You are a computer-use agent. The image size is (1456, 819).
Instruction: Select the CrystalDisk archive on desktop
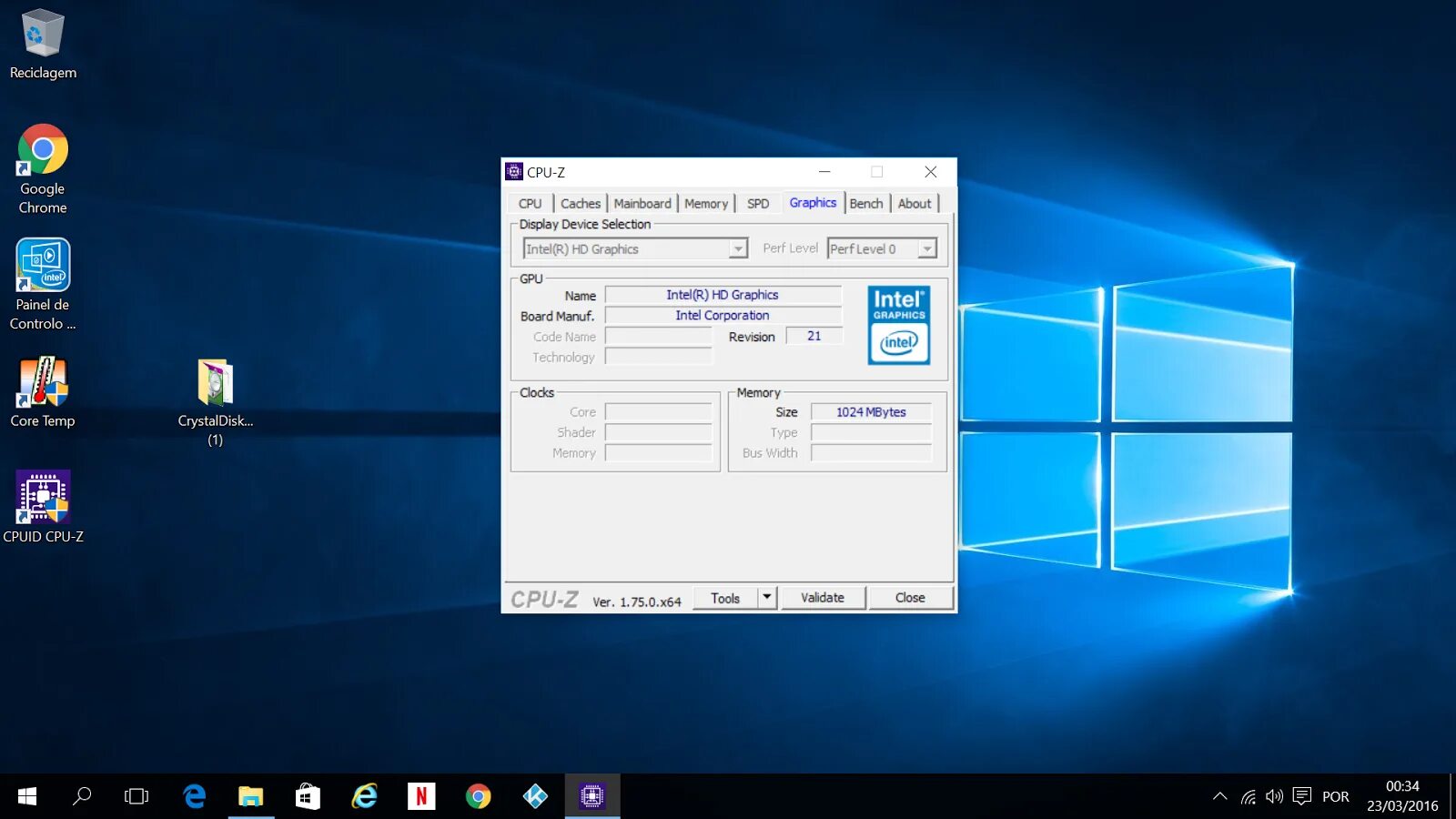pyautogui.click(x=216, y=403)
